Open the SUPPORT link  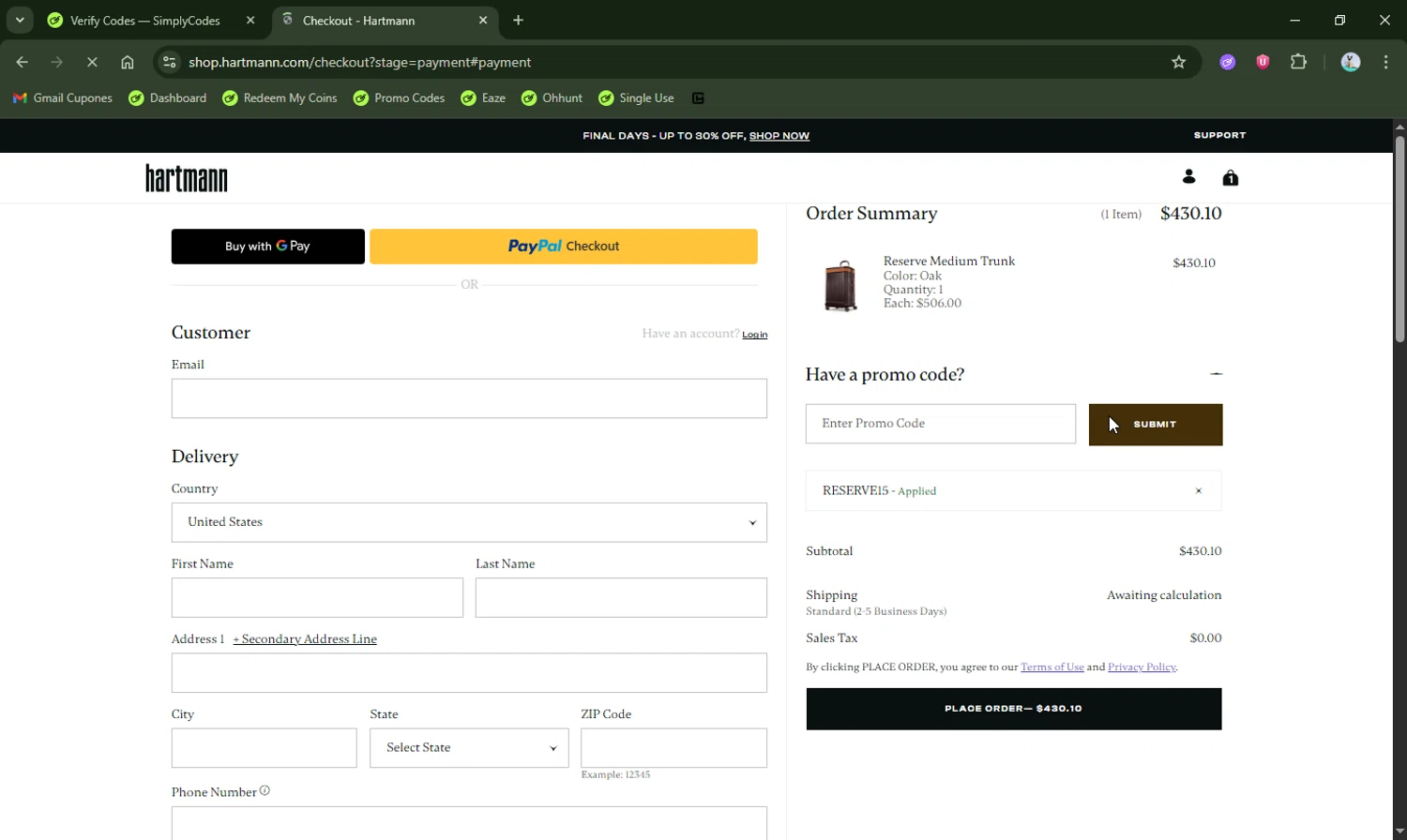(x=1219, y=135)
